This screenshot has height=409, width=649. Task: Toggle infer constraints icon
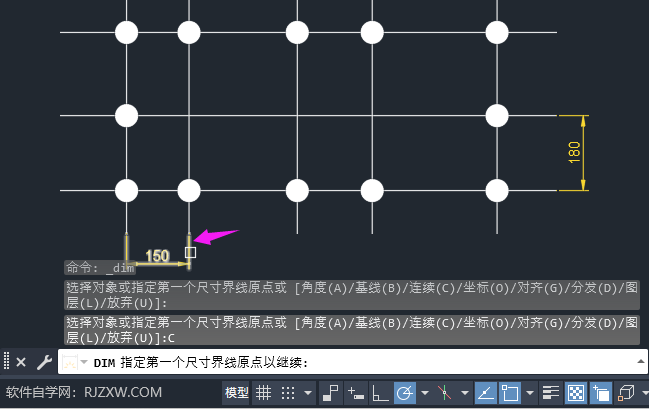[x=331, y=392]
